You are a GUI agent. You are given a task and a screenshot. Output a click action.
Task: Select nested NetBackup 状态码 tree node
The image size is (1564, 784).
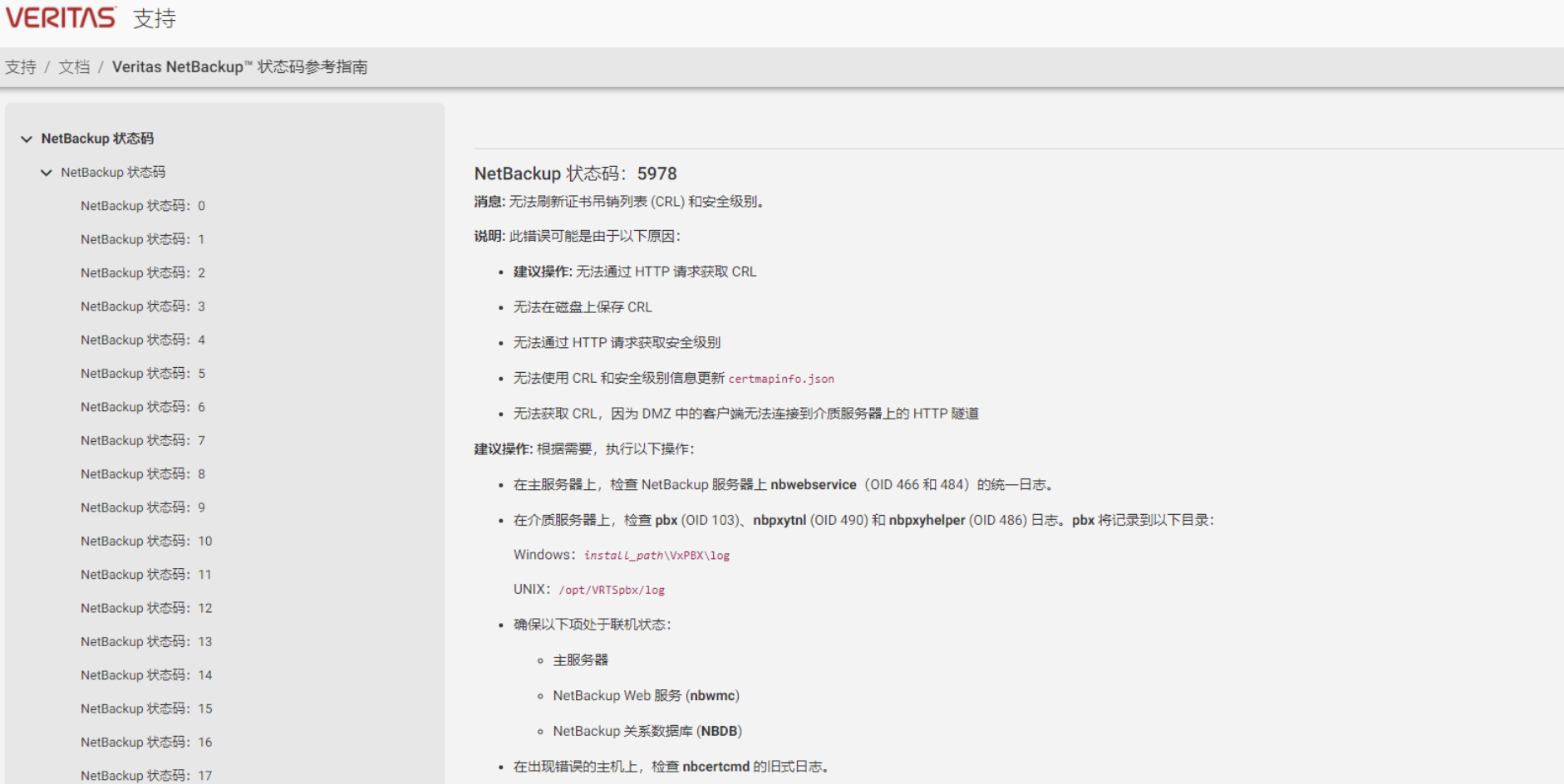[113, 172]
